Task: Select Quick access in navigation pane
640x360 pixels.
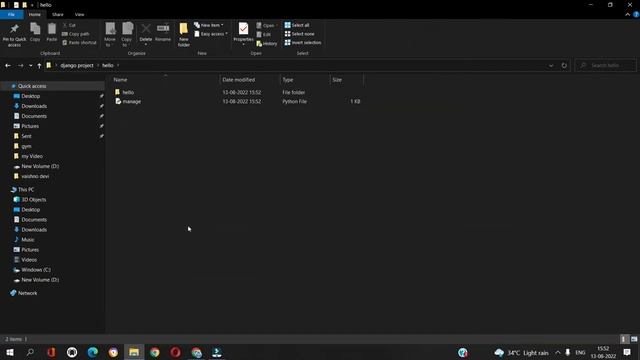Action: click(x=32, y=86)
